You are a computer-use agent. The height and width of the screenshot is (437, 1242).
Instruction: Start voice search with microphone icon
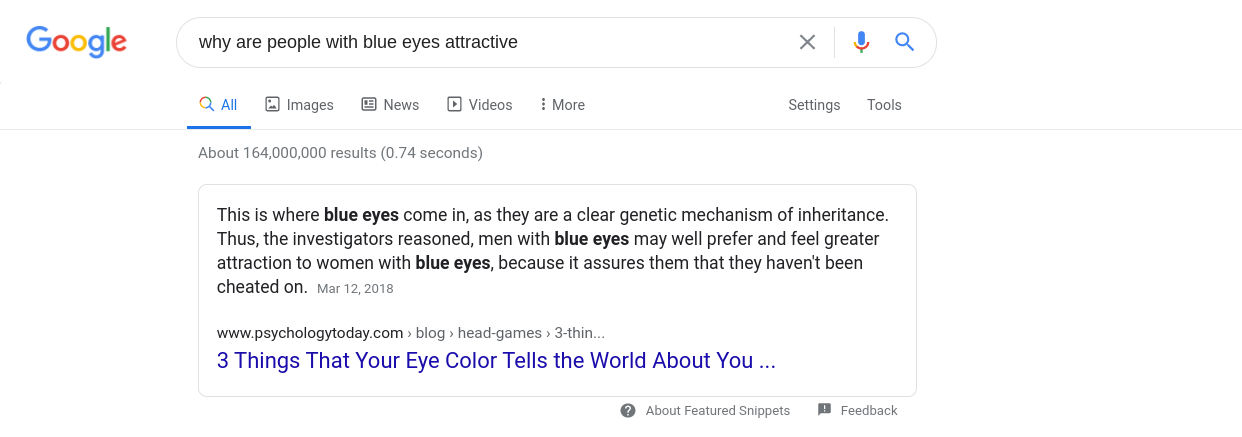861,42
